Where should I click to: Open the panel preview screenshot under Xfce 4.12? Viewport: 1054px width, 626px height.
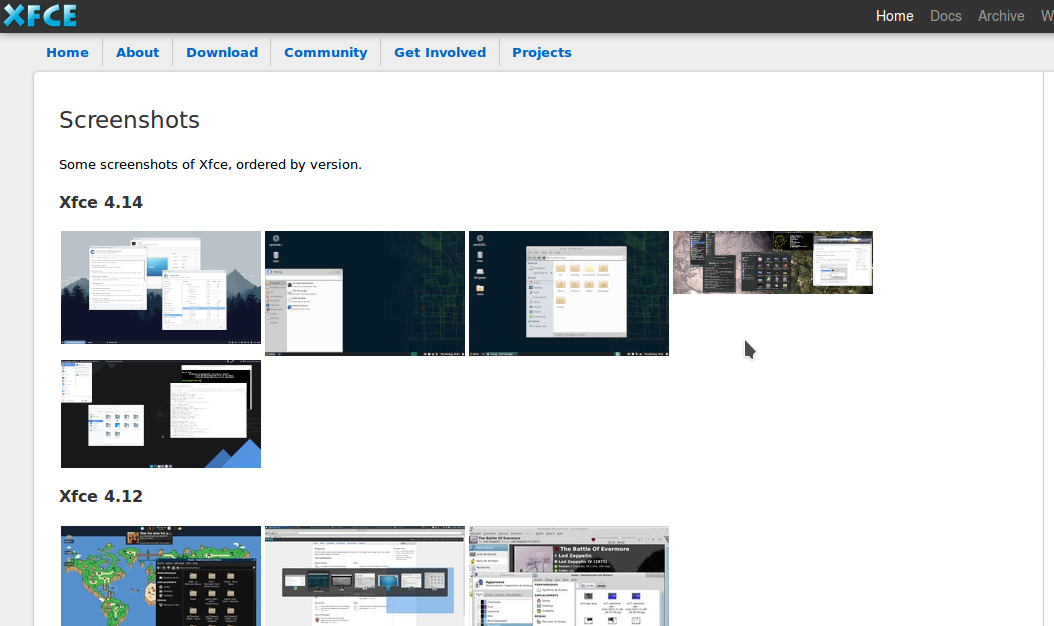[364, 576]
